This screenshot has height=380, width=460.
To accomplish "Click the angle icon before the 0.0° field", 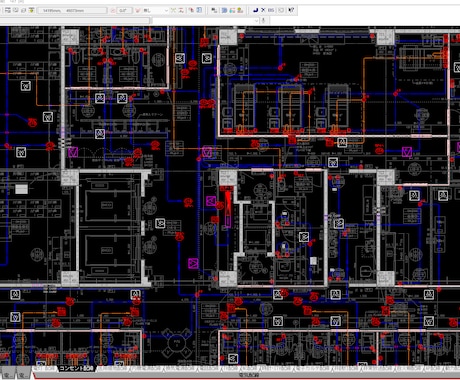I will pyautogui.click(x=113, y=10).
